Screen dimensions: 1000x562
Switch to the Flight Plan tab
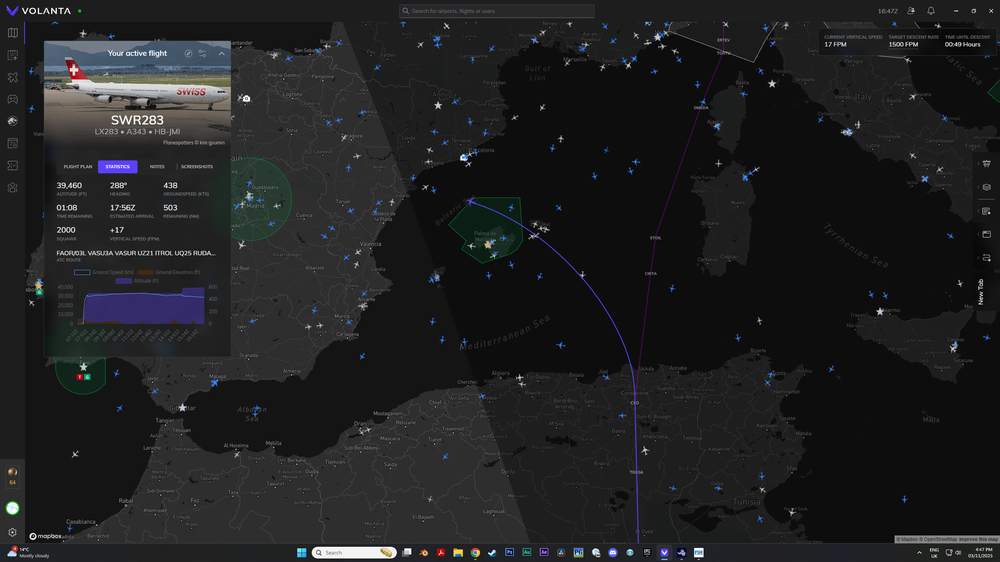click(x=78, y=167)
